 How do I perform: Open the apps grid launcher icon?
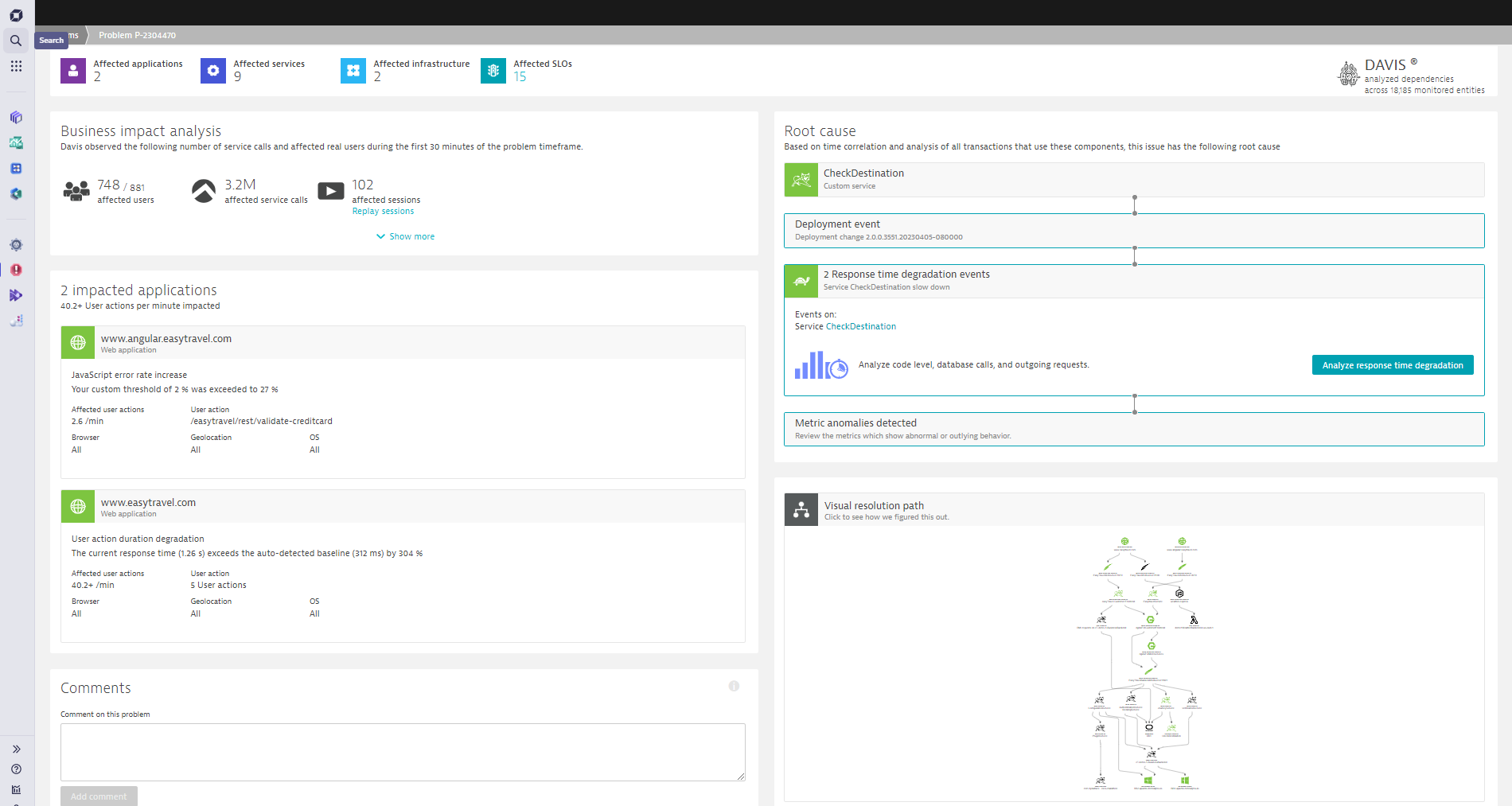pyautogui.click(x=16, y=66)
